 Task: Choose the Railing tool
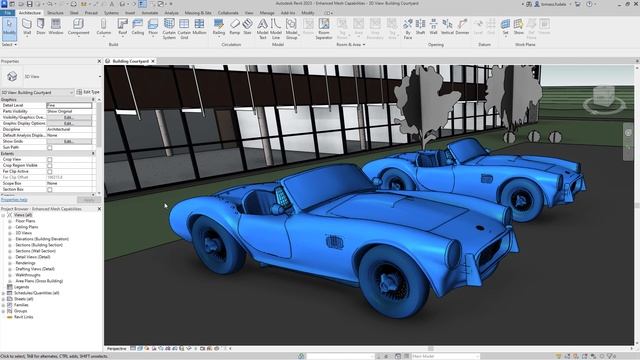pos(219,27)
